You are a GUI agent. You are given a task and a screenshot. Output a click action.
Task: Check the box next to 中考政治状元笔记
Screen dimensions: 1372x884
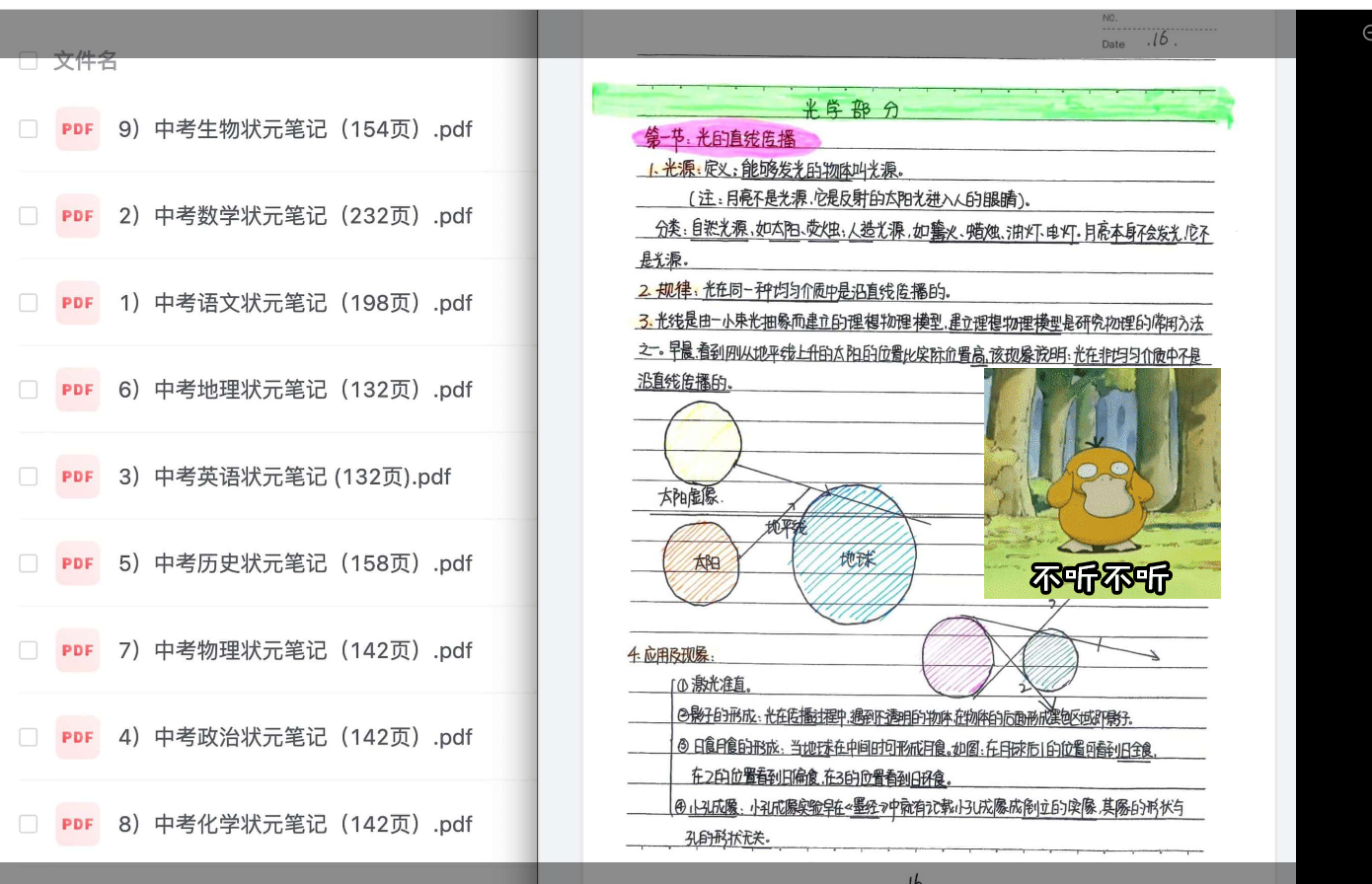point(27,737)
